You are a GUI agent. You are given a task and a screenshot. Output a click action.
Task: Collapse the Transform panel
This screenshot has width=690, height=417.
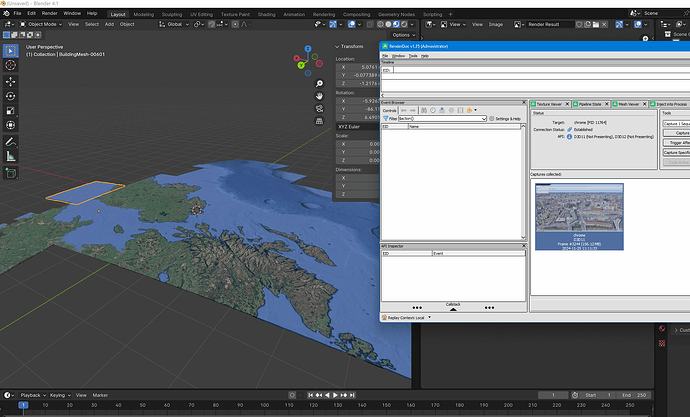click(x=337, y=46)
